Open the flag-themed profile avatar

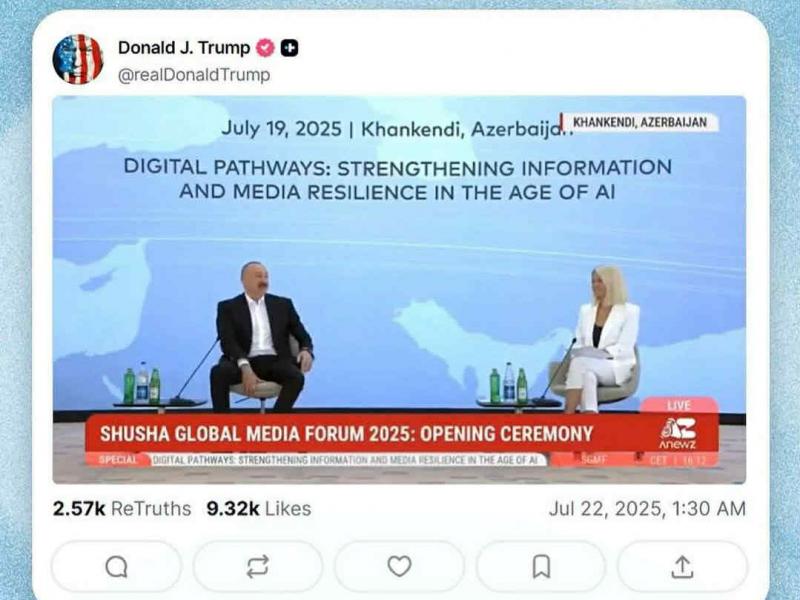pyautogui.click(x=78, y=59)
